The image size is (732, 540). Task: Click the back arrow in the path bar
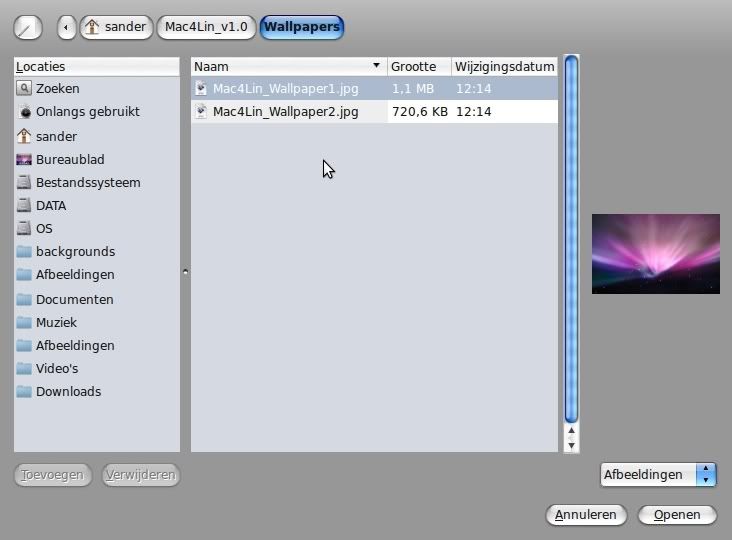(x=66, y=27)
